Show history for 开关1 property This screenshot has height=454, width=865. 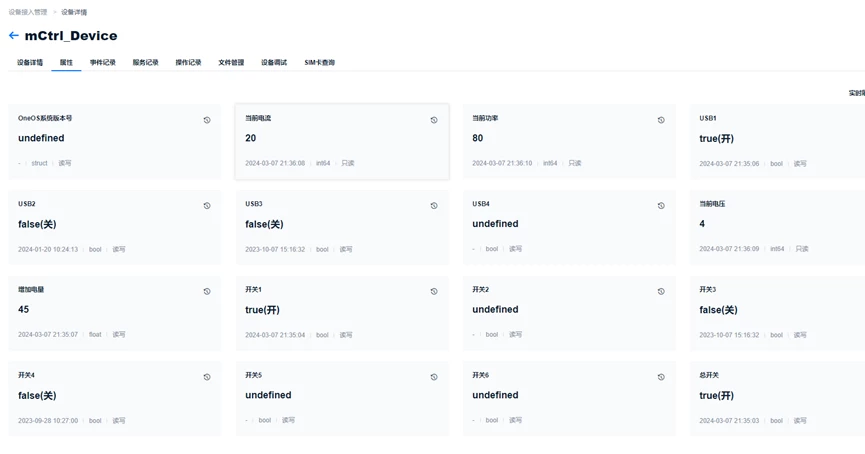point(434,292)
